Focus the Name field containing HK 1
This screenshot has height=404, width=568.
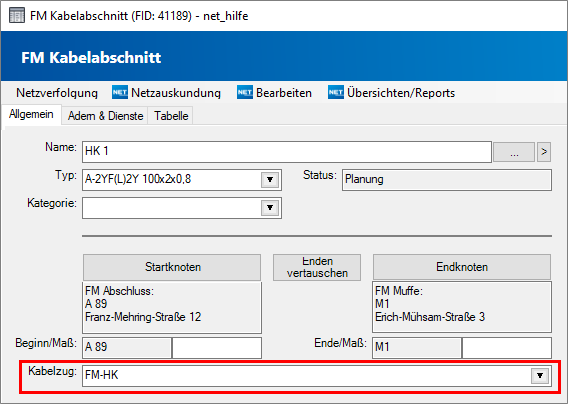287,152
